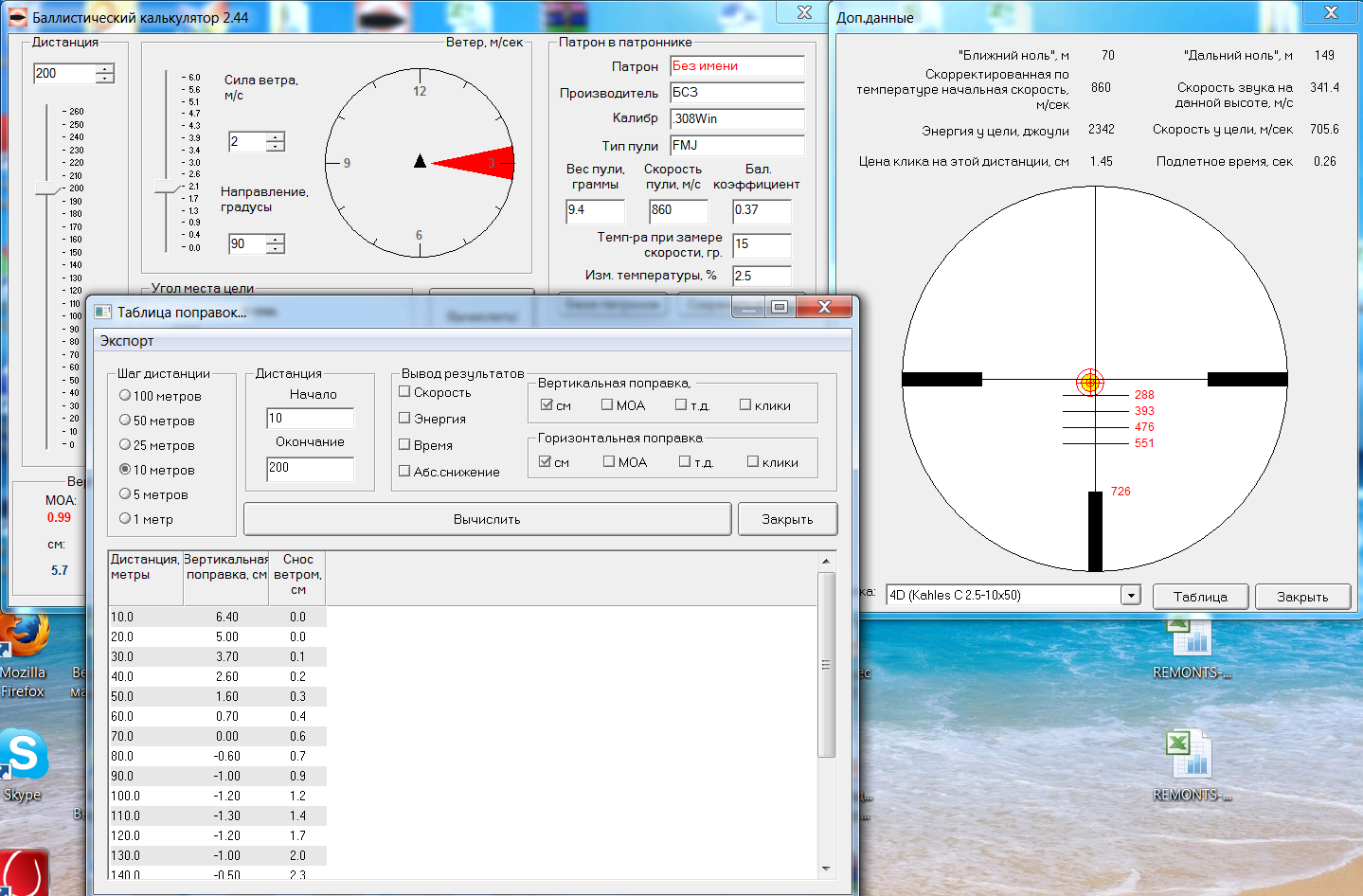The image size is (1363, 896).
Task: Click the red target center in reticle
Action: pos(1090,382)
